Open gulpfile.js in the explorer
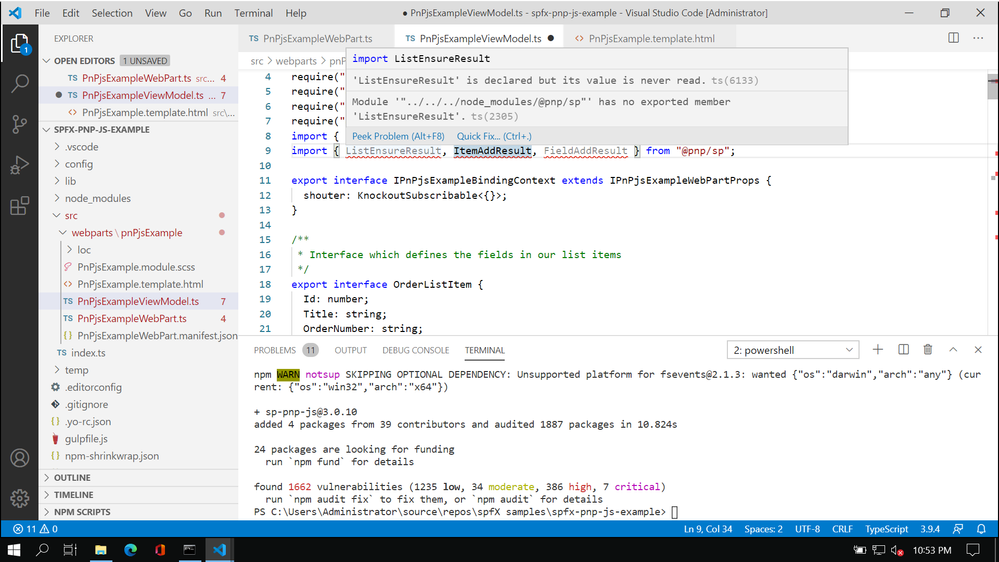999x562 pixels. pyautogui.click(x=86, y=438)
